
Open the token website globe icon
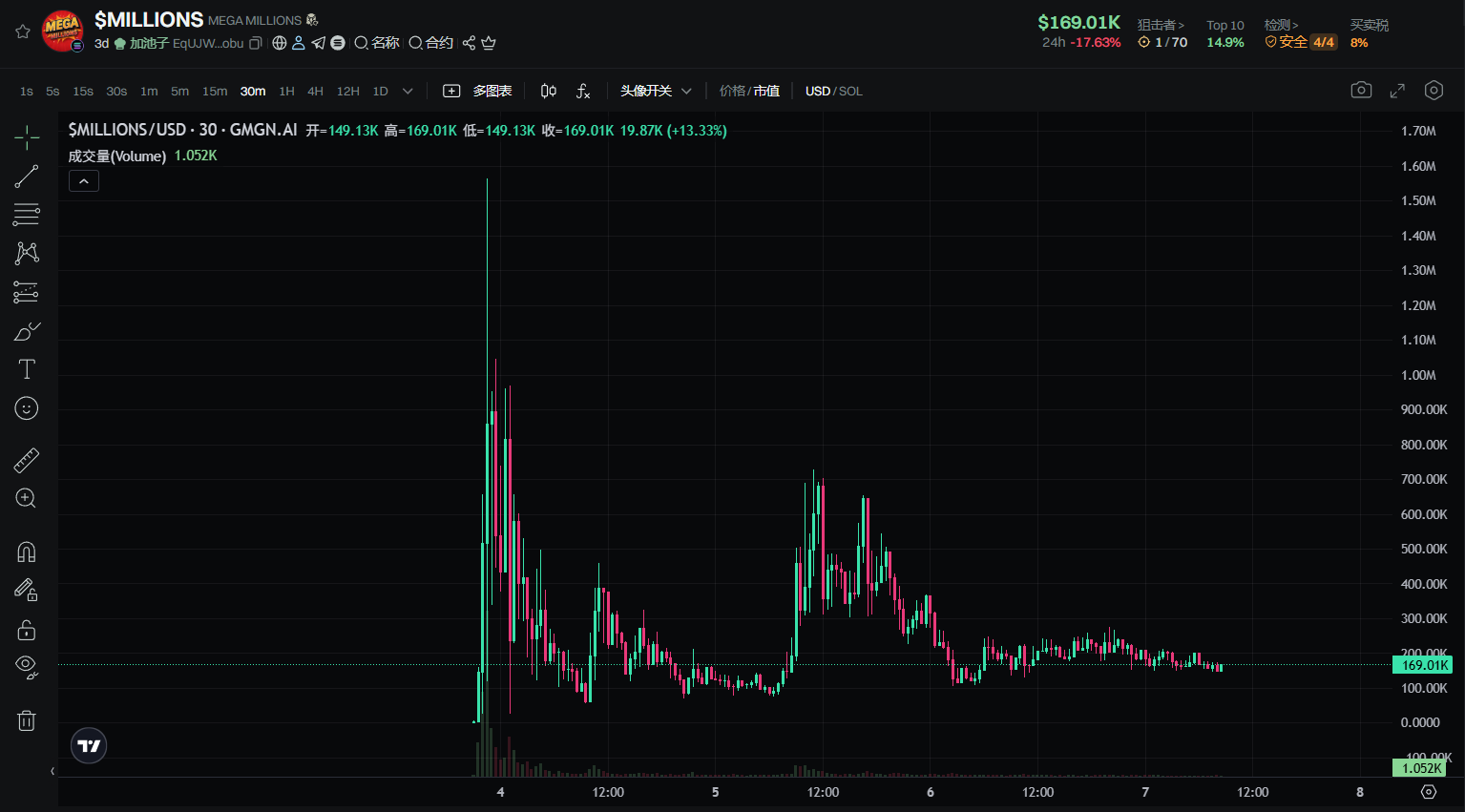tap(280, 43)
